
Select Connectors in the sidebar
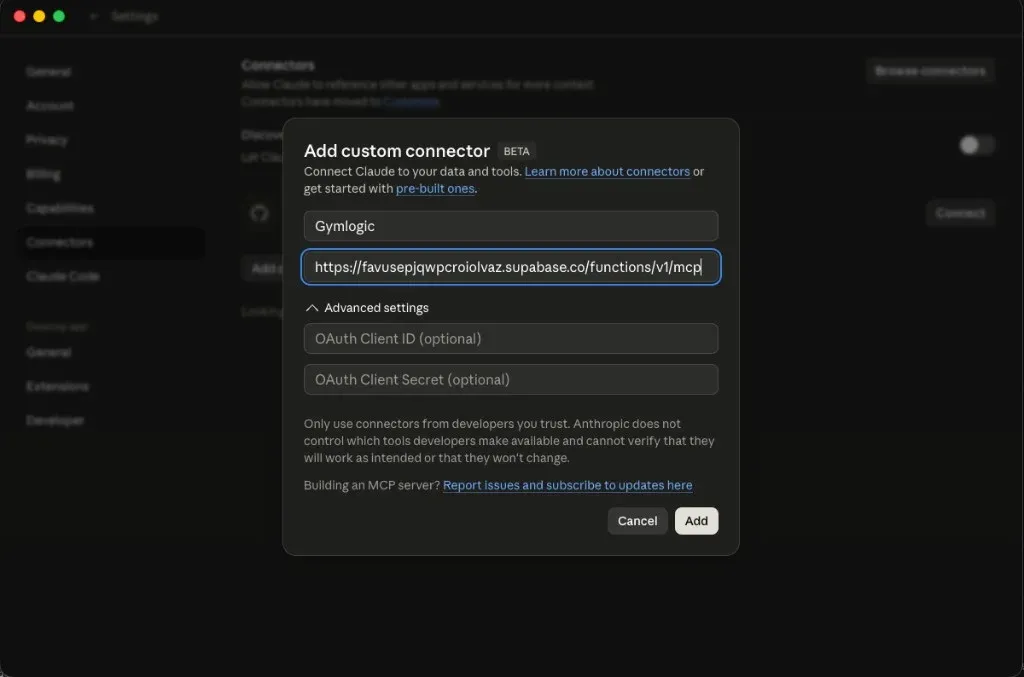[111, 242]
